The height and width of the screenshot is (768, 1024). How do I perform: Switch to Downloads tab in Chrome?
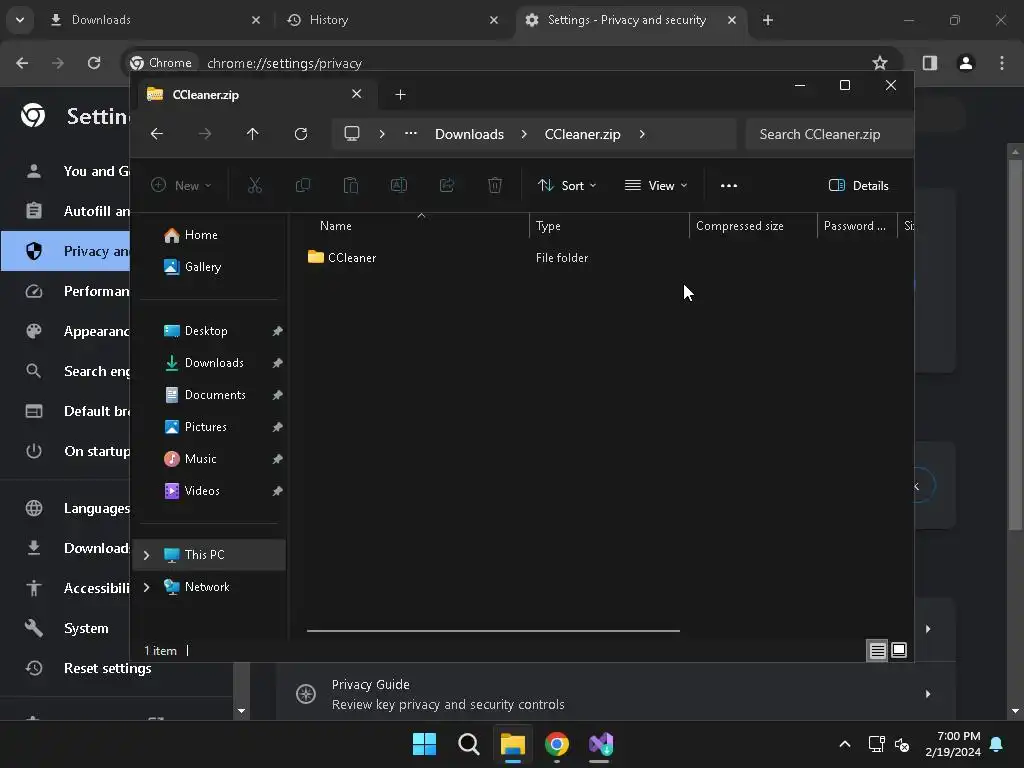[155, 20]
